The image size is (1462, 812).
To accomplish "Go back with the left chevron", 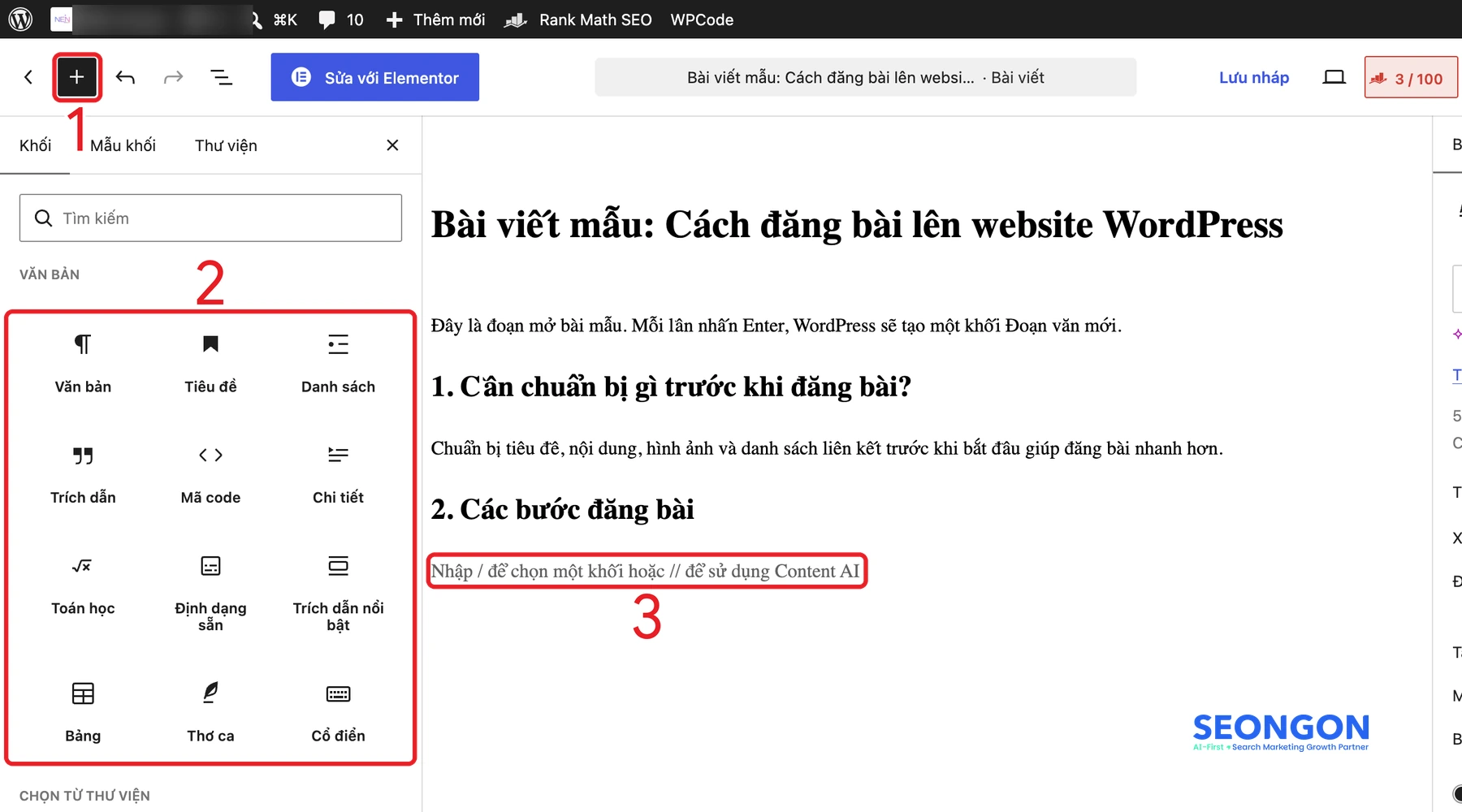I will click(x=28, y=77).
